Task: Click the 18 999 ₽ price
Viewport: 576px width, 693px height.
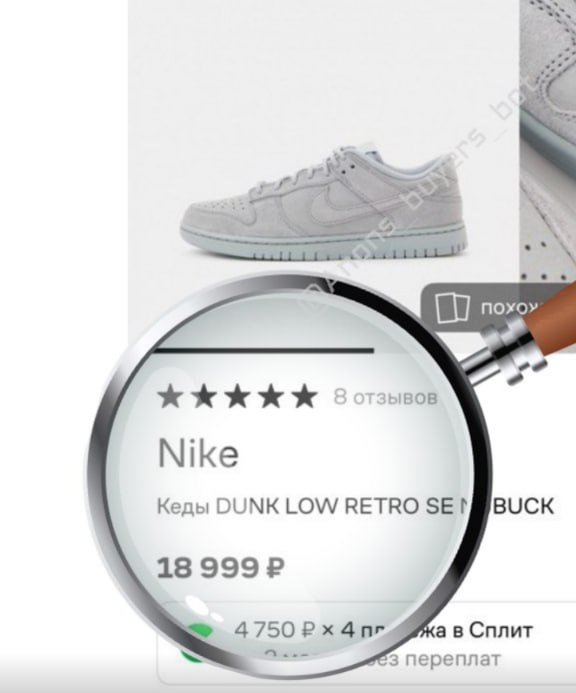Action: (221, 567)
